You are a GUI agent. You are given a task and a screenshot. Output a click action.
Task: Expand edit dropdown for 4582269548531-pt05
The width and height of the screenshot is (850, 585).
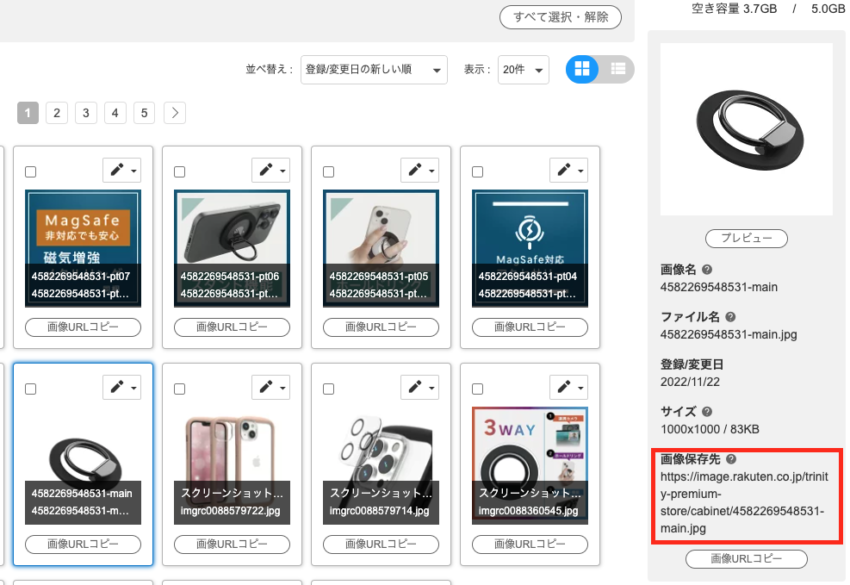coord(419,170)
